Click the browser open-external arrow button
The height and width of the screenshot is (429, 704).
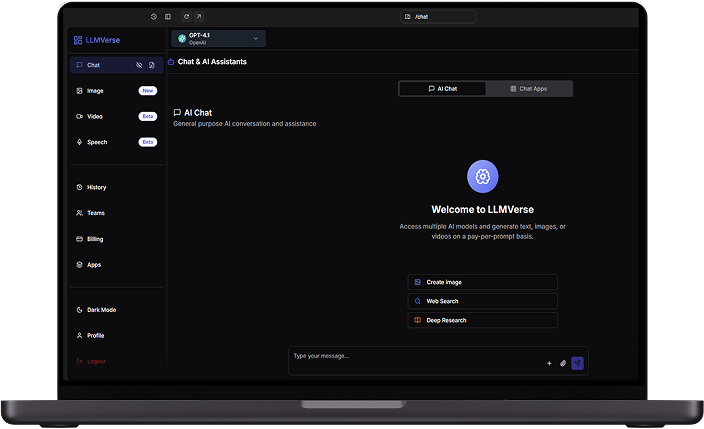pos(199,17)
